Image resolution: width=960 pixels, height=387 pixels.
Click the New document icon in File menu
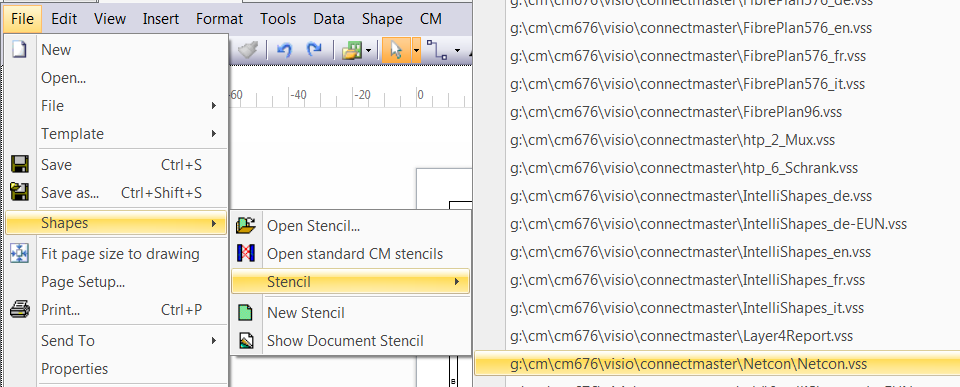[x=20, y=49]
